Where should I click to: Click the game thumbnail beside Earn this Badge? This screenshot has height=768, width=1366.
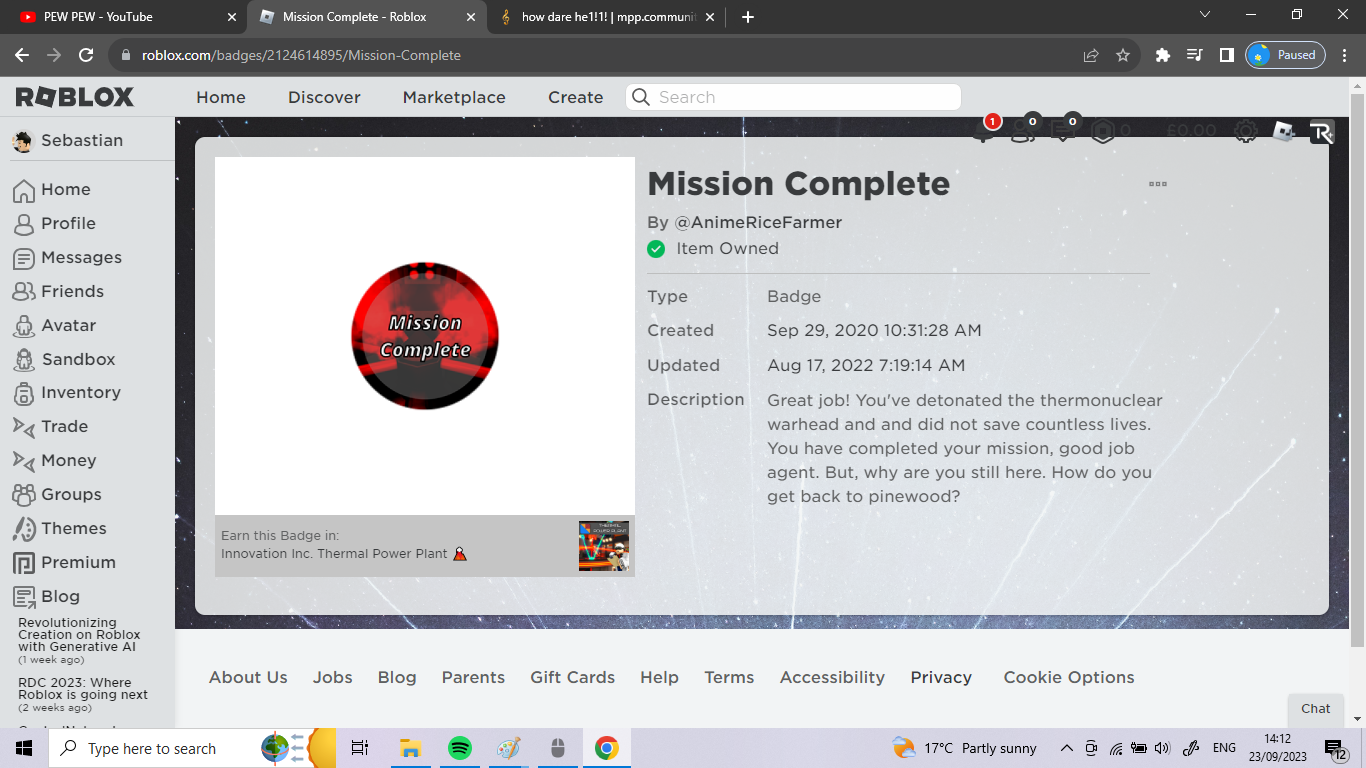[604, 546]
